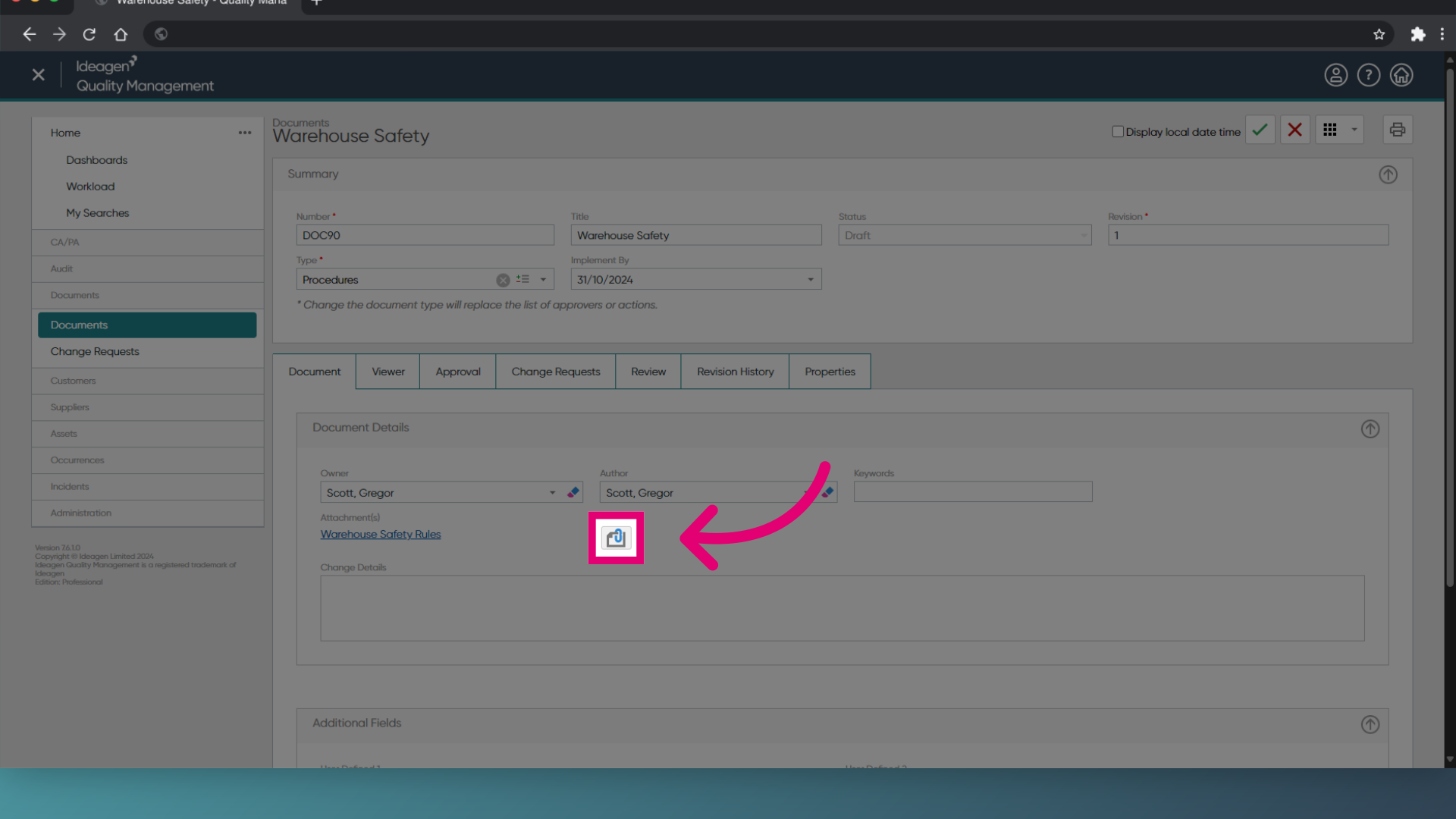Collapse the Document Details section

[1370, 429]
